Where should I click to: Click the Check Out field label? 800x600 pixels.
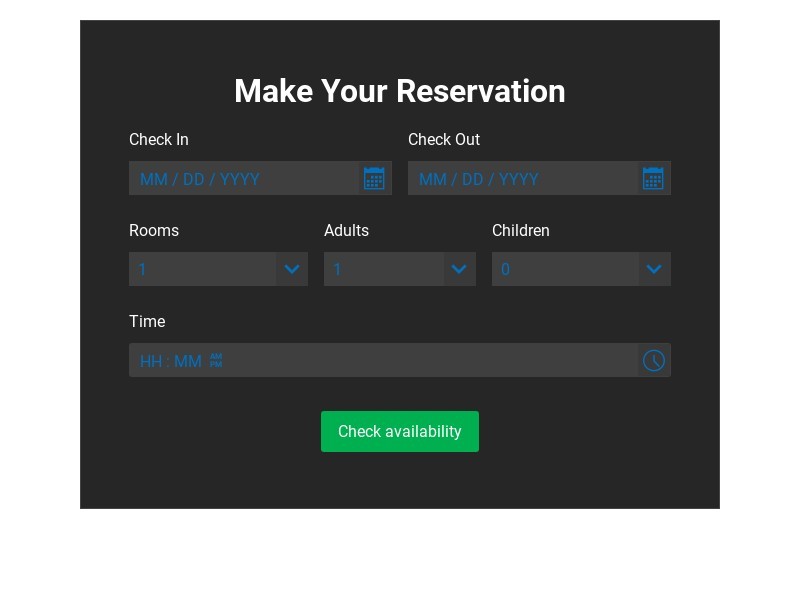(444, 140)
